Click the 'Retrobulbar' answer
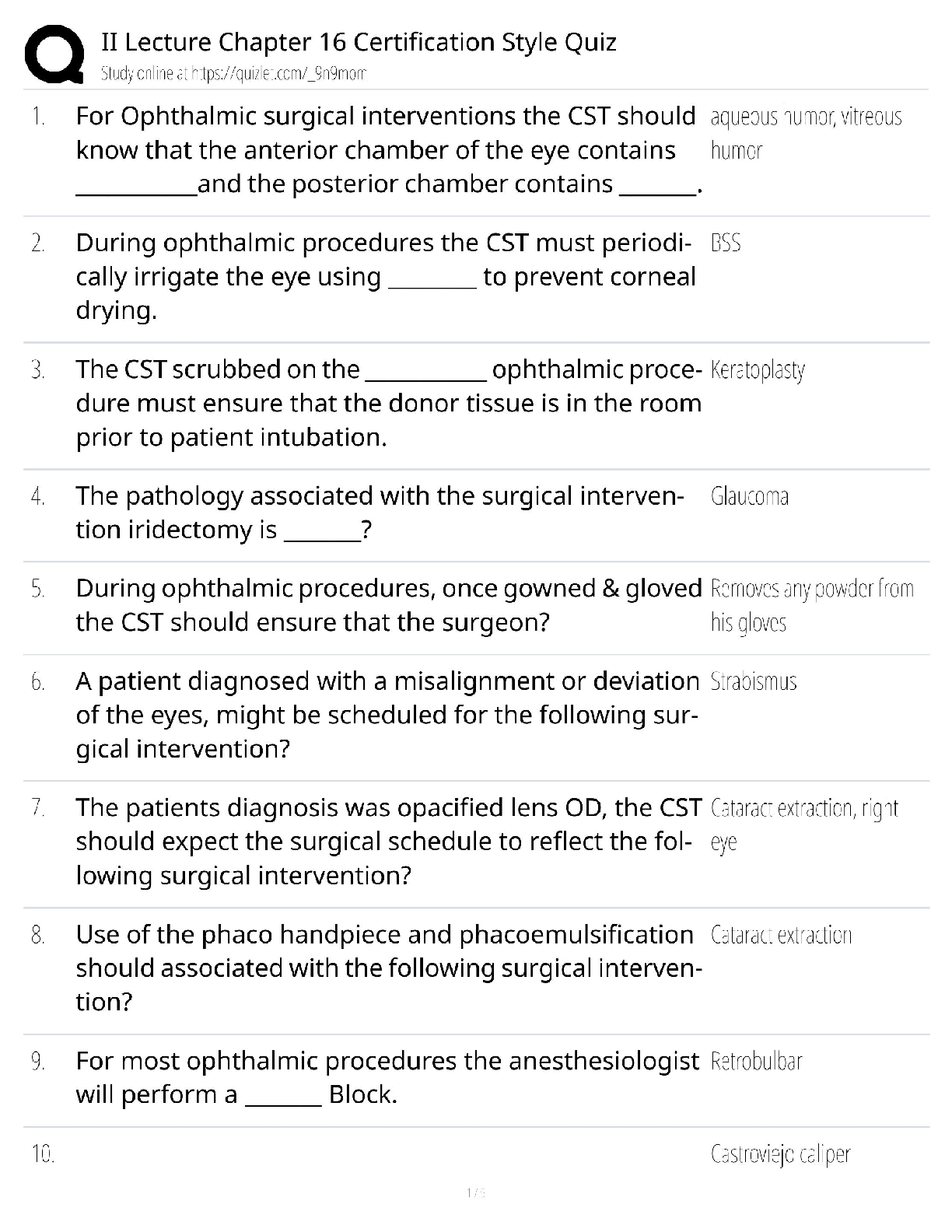 coord(756,1062)
